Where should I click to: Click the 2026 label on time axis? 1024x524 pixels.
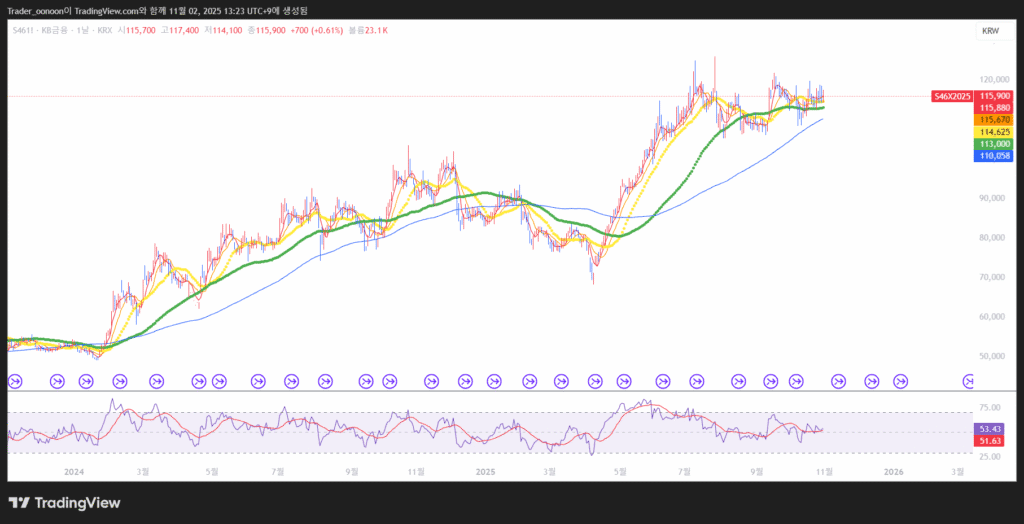point(893,470)
